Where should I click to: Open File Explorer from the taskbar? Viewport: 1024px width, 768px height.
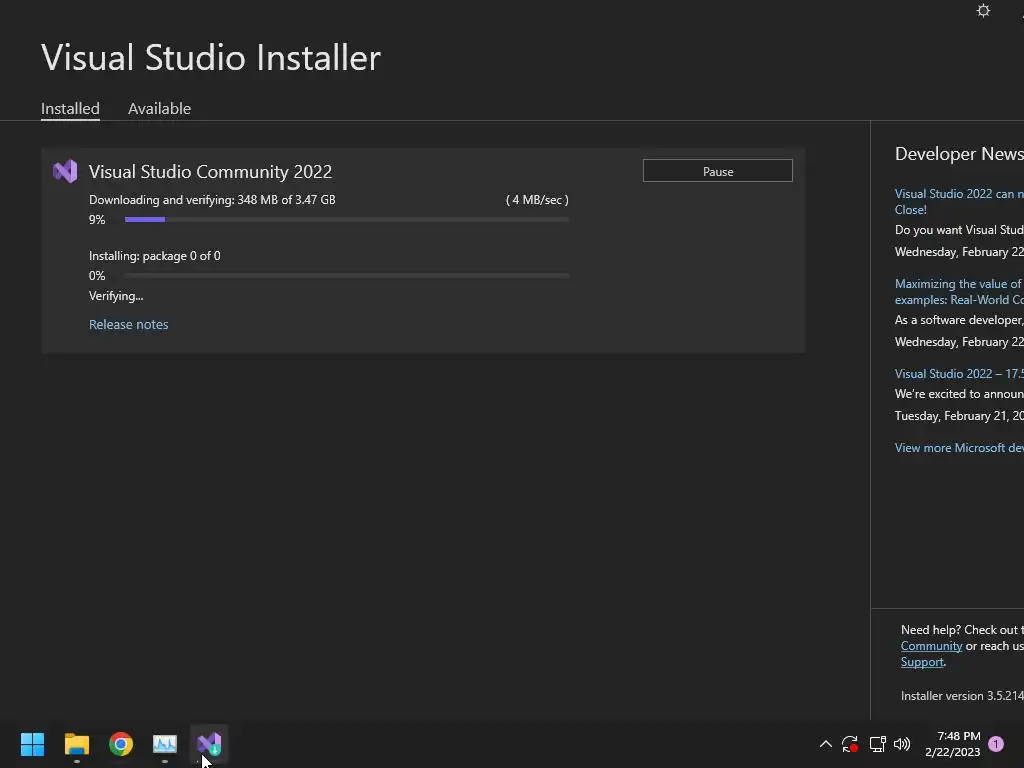pyautogui.click(x=76, y=744)
